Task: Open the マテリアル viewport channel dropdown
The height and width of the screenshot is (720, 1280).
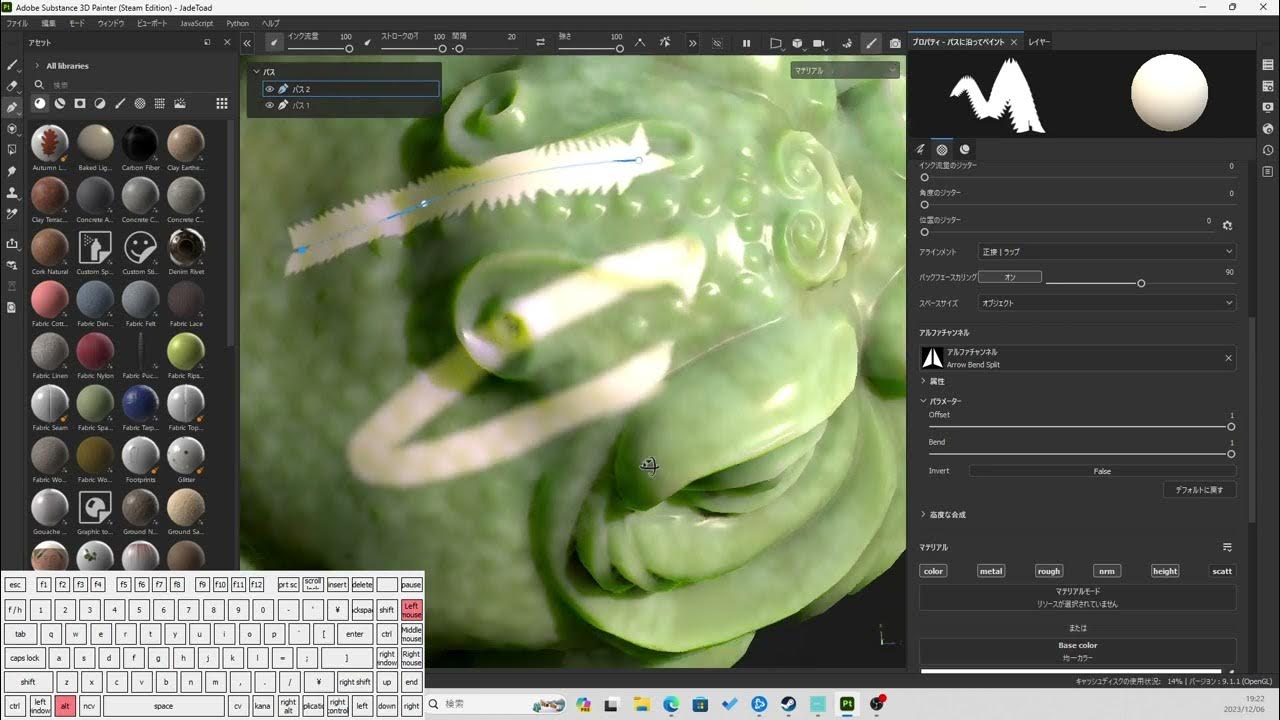Action: click(x=845, y=70)
